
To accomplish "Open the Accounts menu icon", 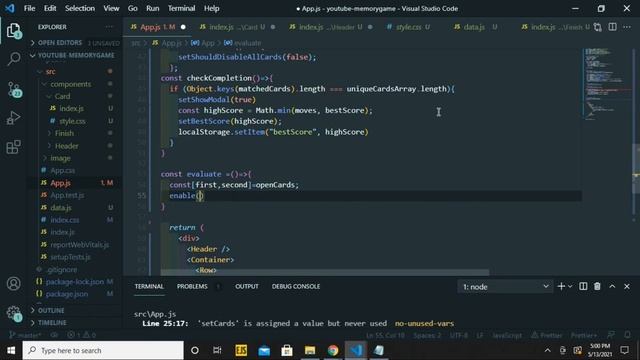I will pyautogui.click(x=13, y=284).
